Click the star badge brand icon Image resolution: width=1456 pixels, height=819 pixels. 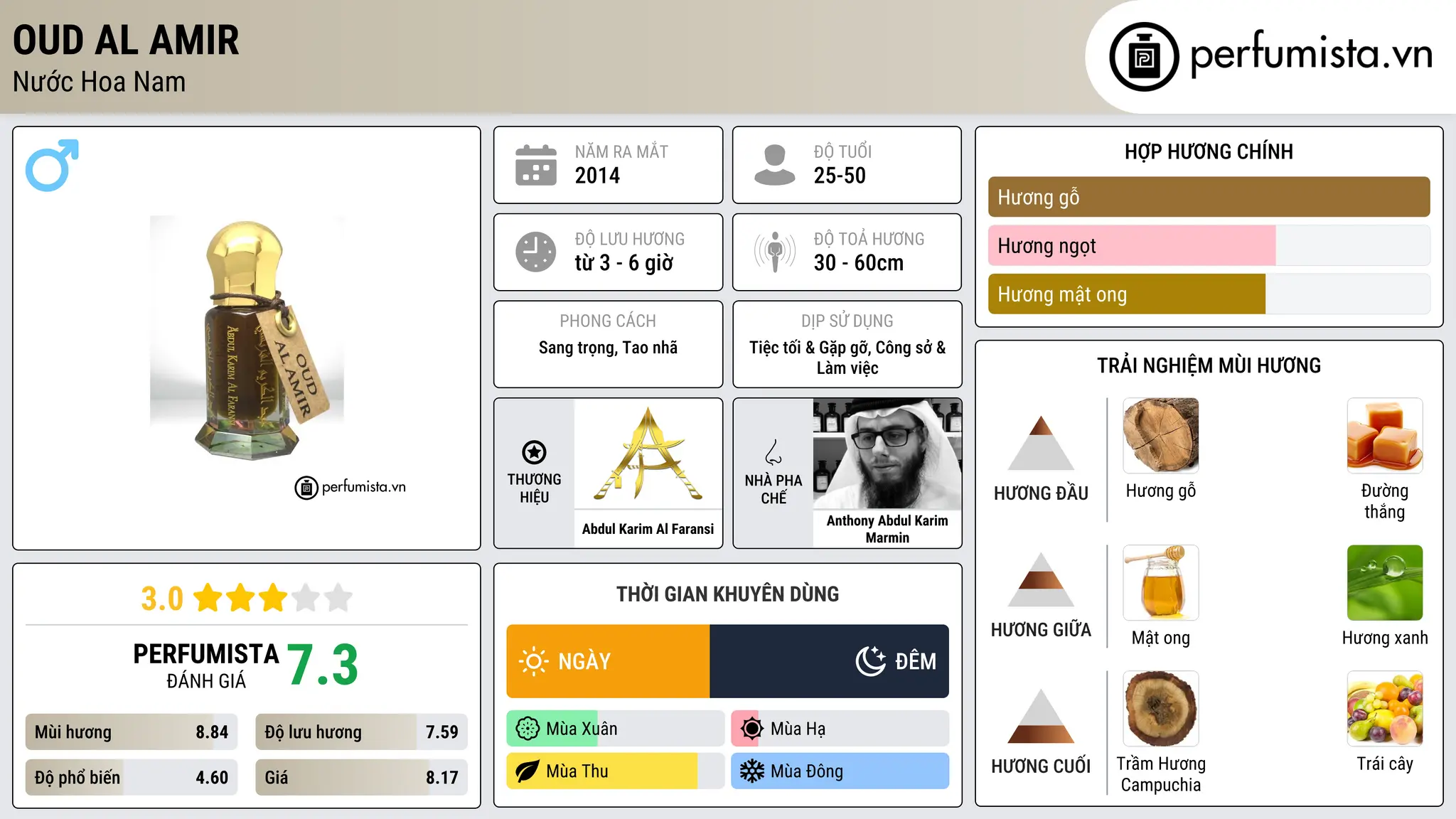[534, 452]
